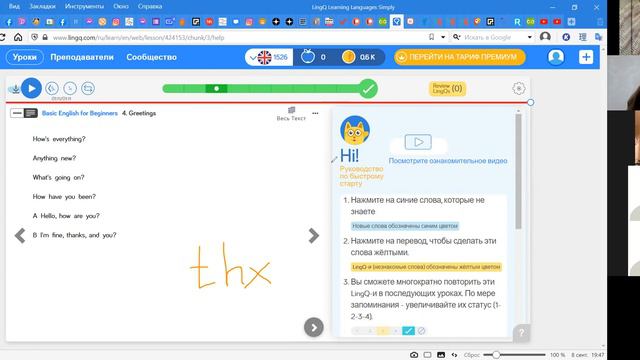Open the Окно browser menu
640x360 pixels.
pyautogui.click(x=121, y=7)
